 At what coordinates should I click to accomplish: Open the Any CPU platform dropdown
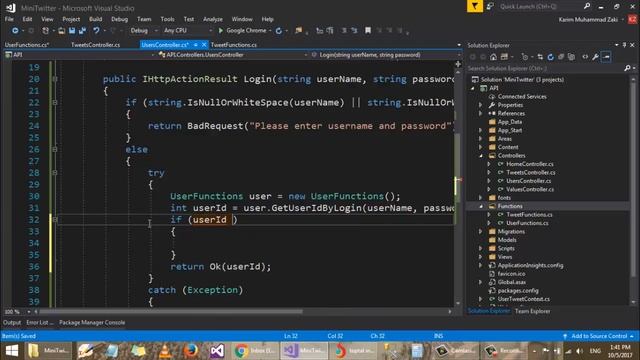[188, 31]
